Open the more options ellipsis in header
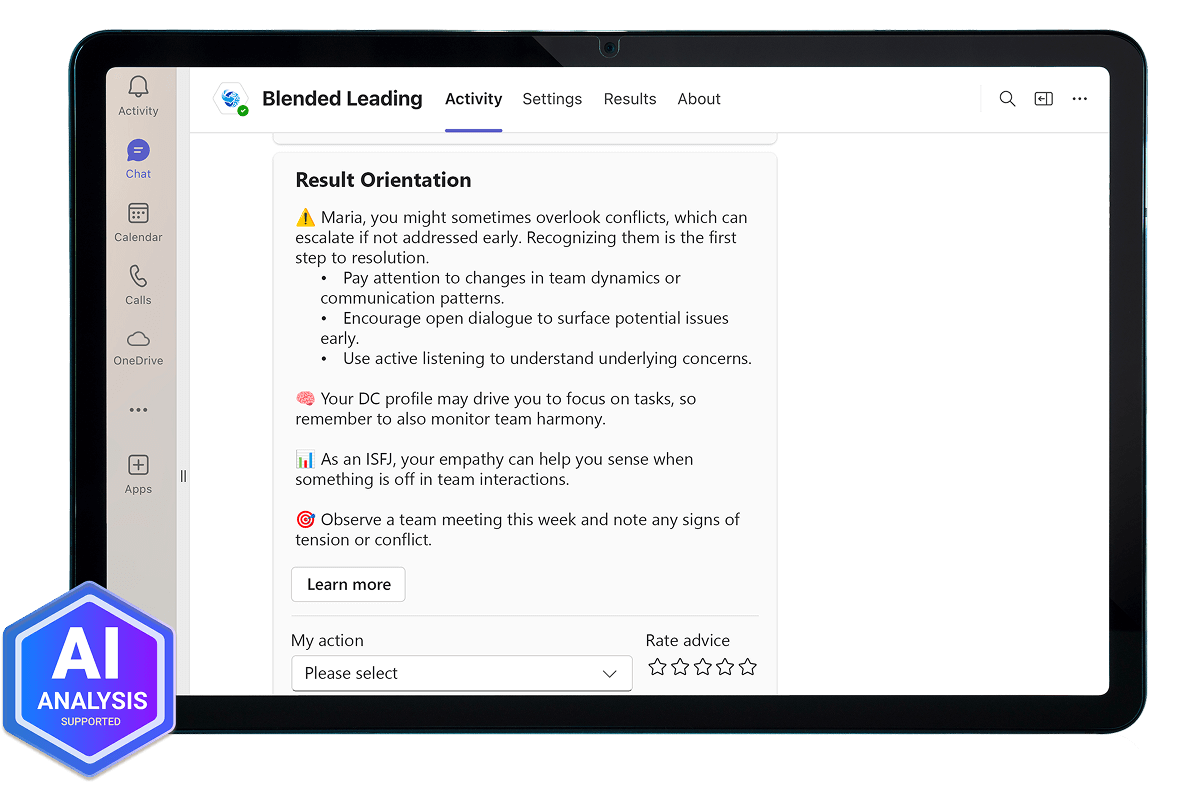This screenshot has width=1181, height=794. (x=1079, y=99)
